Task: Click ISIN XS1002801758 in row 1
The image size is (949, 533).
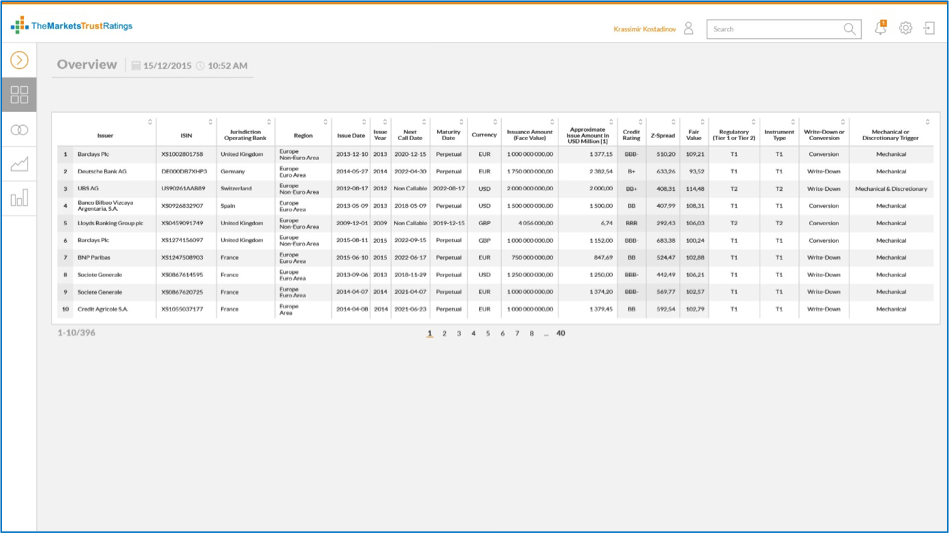Action: [x=182, y=154]
